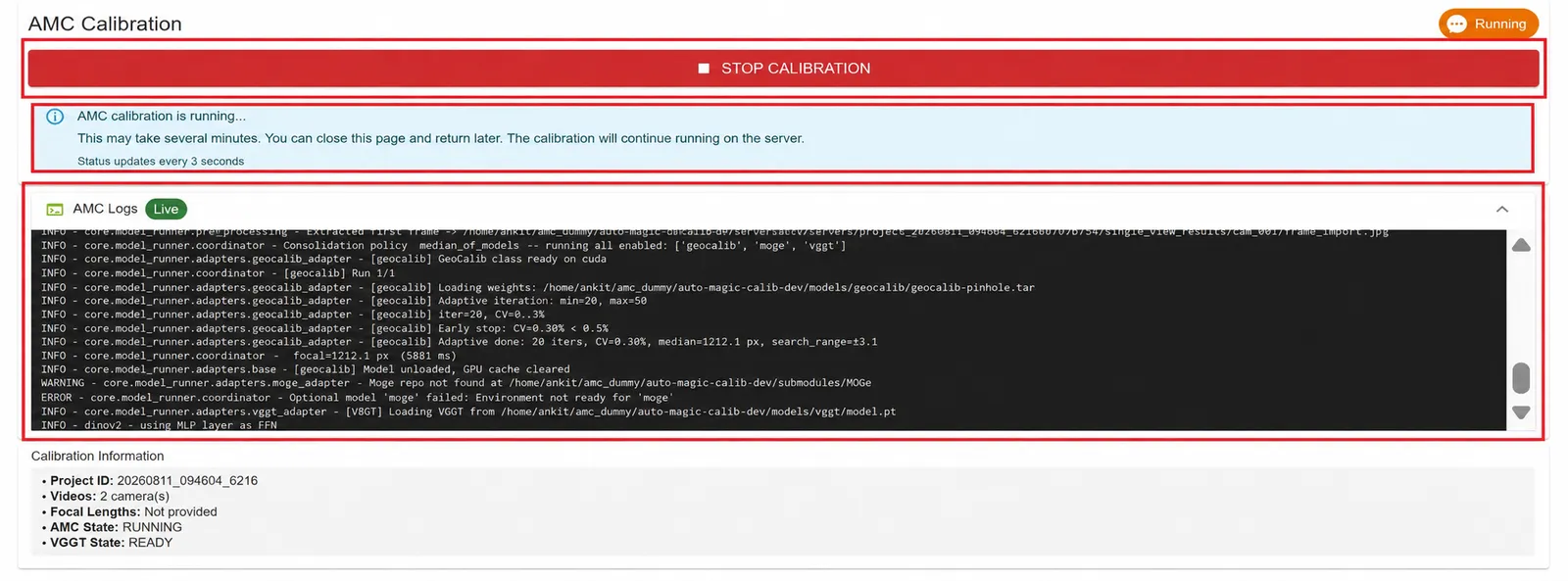Click the 'VGGT State: READY' entry
1568x581 pixels.
point(112,543)
